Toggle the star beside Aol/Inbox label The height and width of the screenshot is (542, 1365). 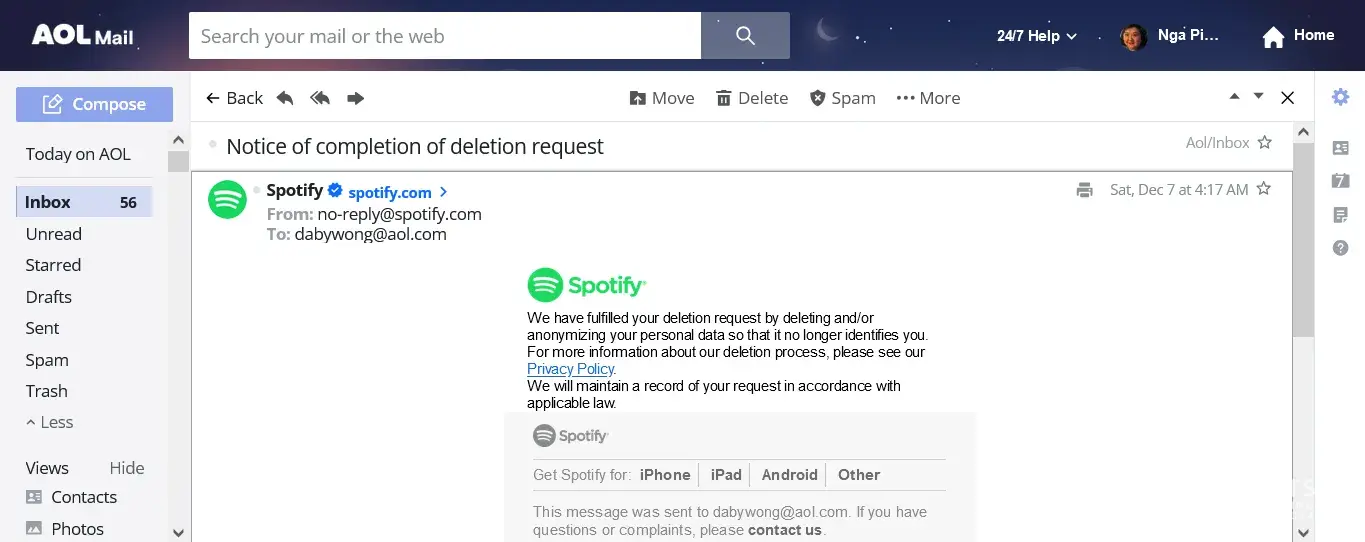pyautogui.click(x=1265, y=143)
